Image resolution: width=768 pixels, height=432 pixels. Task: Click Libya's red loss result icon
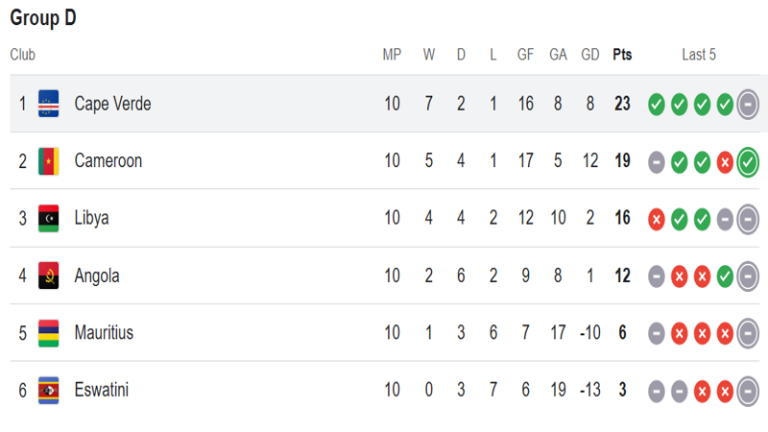(656, 219)
